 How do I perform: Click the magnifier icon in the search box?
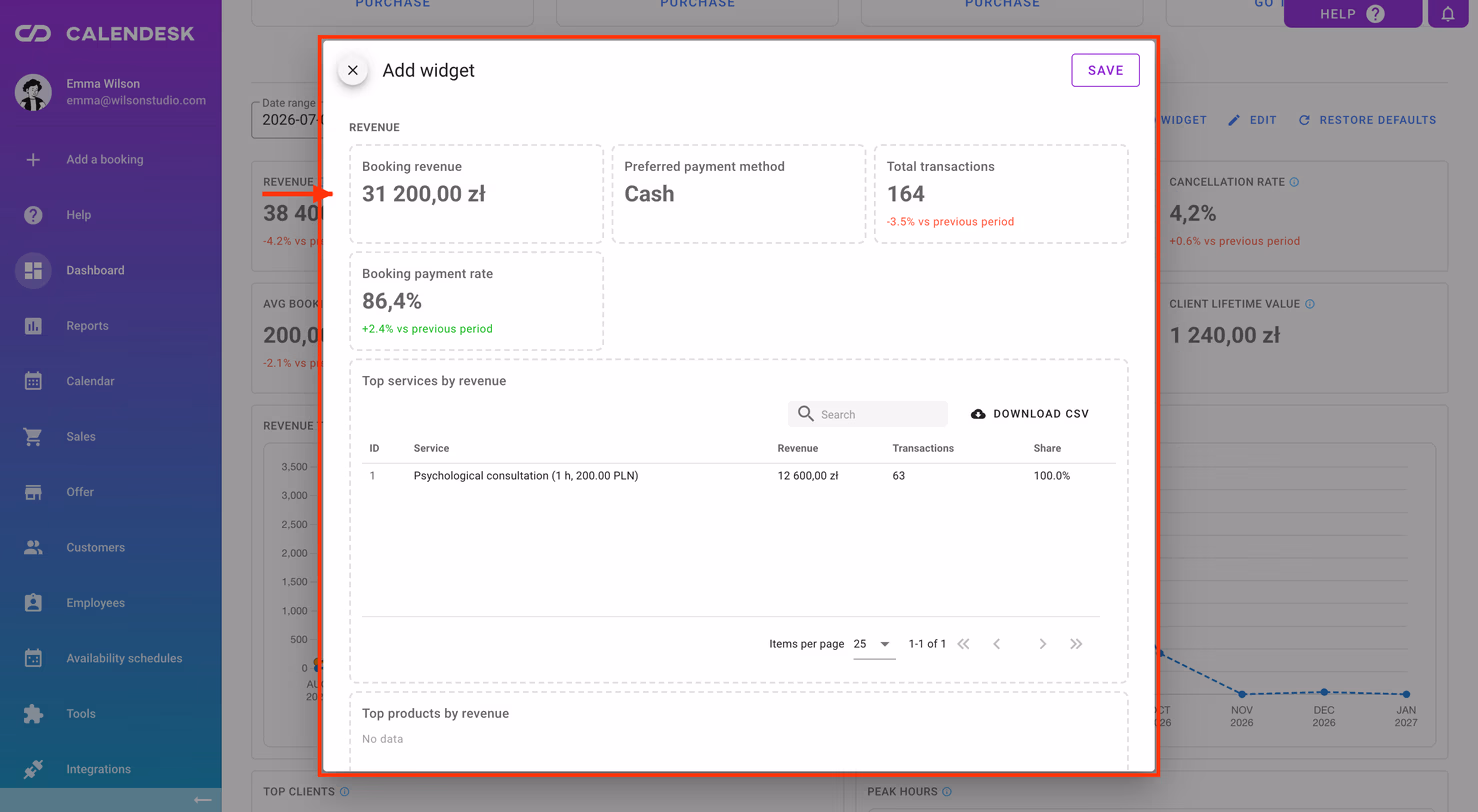coord(806,414)
